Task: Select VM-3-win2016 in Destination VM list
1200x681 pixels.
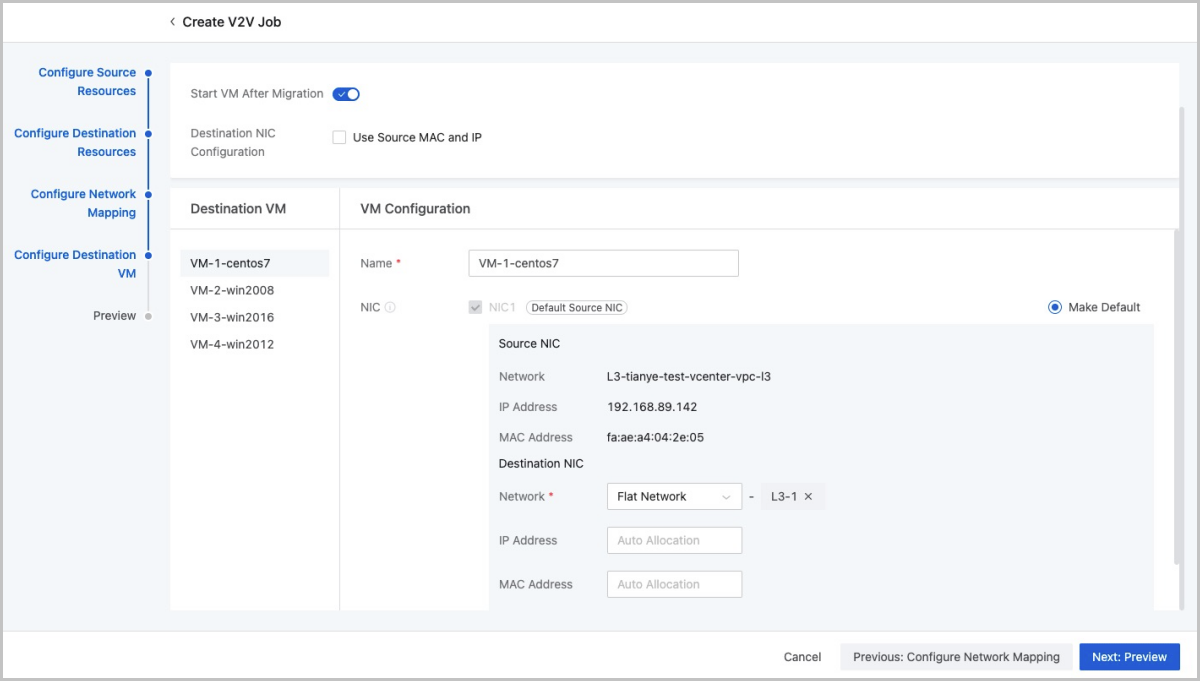Action: tap(232, 318)
